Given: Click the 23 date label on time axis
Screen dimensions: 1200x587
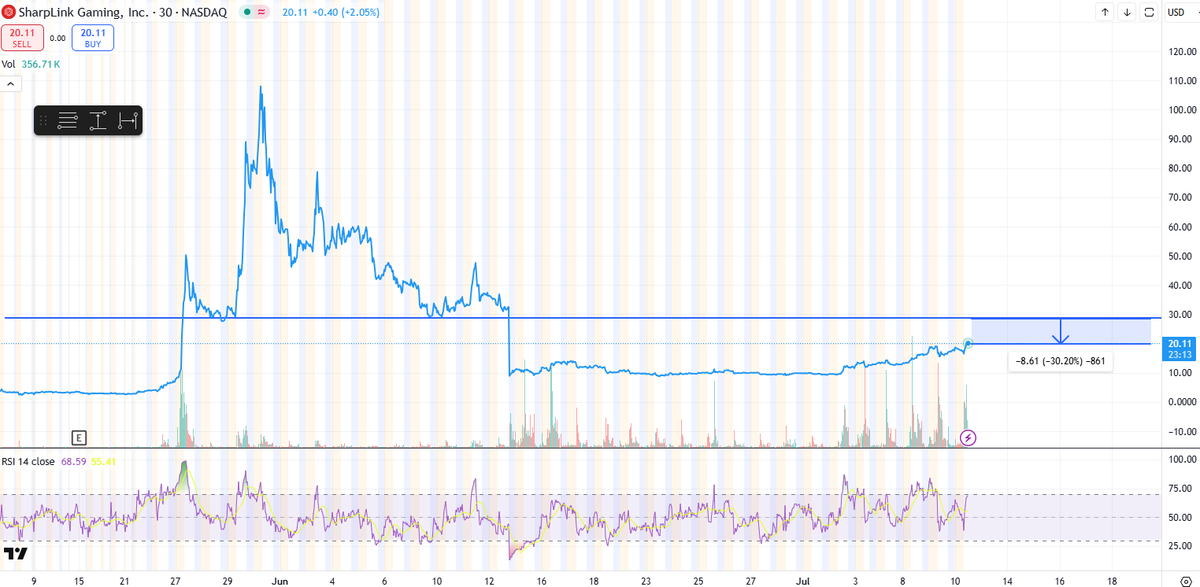Looking at the screenshot, I should pos(646,580).
